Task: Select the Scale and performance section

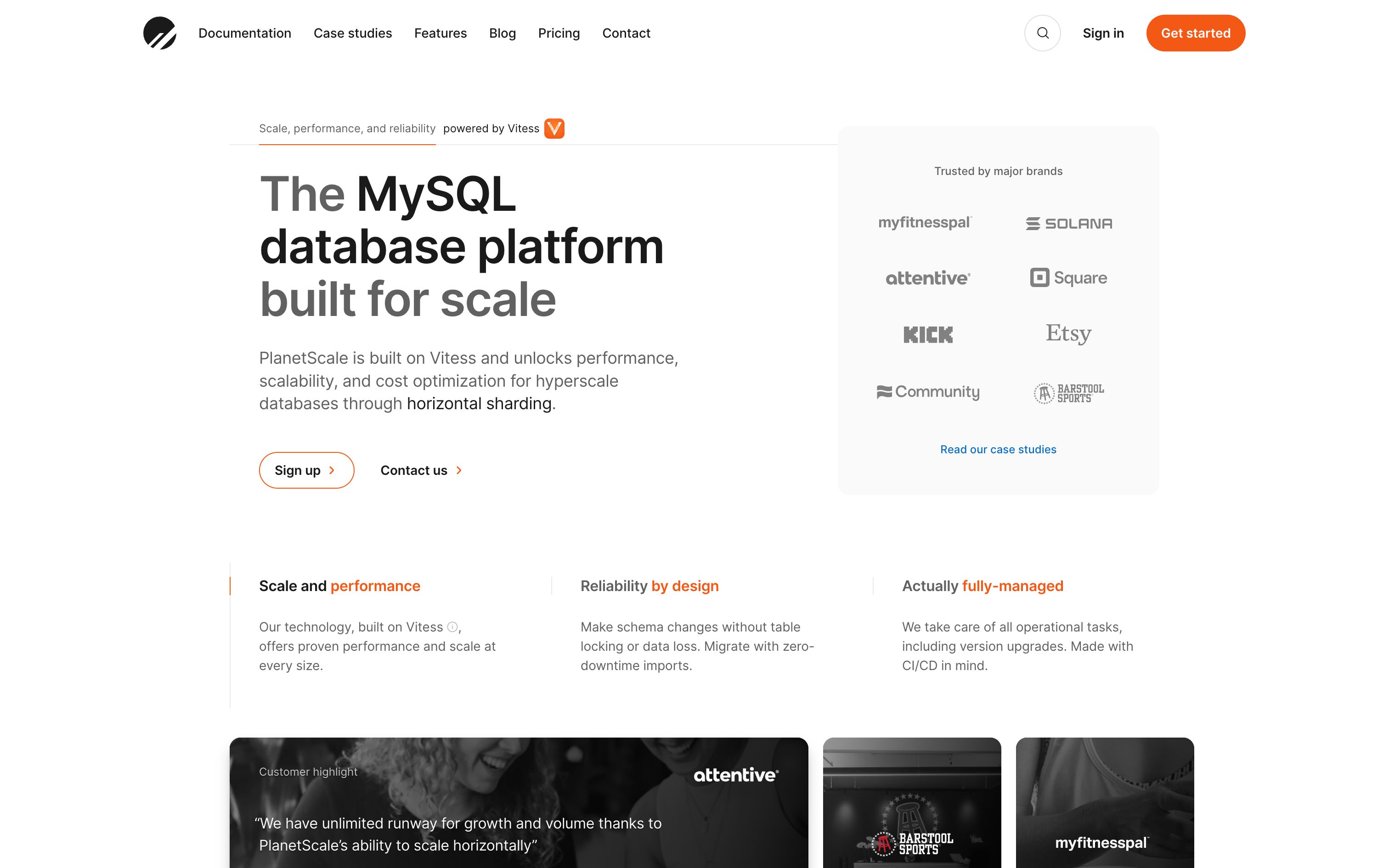Action: pos(339,586)
